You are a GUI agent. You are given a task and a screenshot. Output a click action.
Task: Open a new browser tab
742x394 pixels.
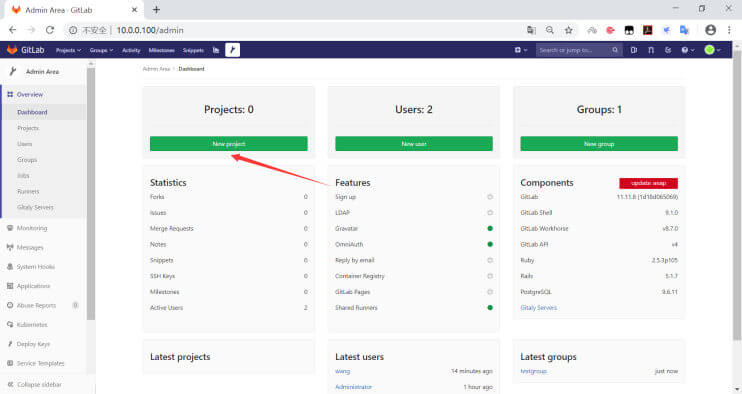(156, 9)
